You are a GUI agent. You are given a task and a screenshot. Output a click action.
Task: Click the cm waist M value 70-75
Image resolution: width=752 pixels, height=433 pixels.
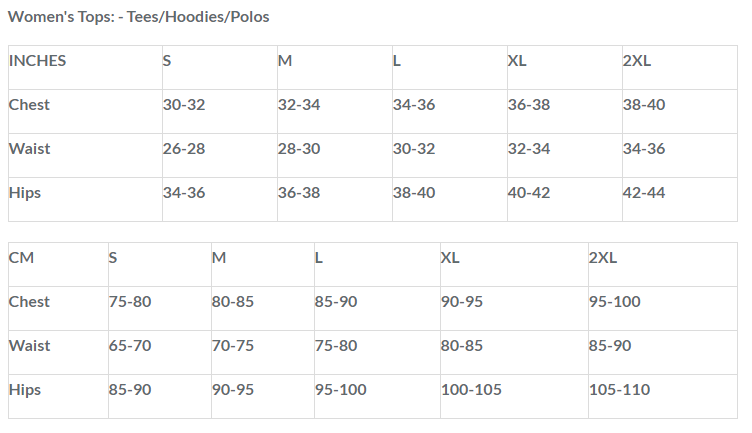coord(233,346)
